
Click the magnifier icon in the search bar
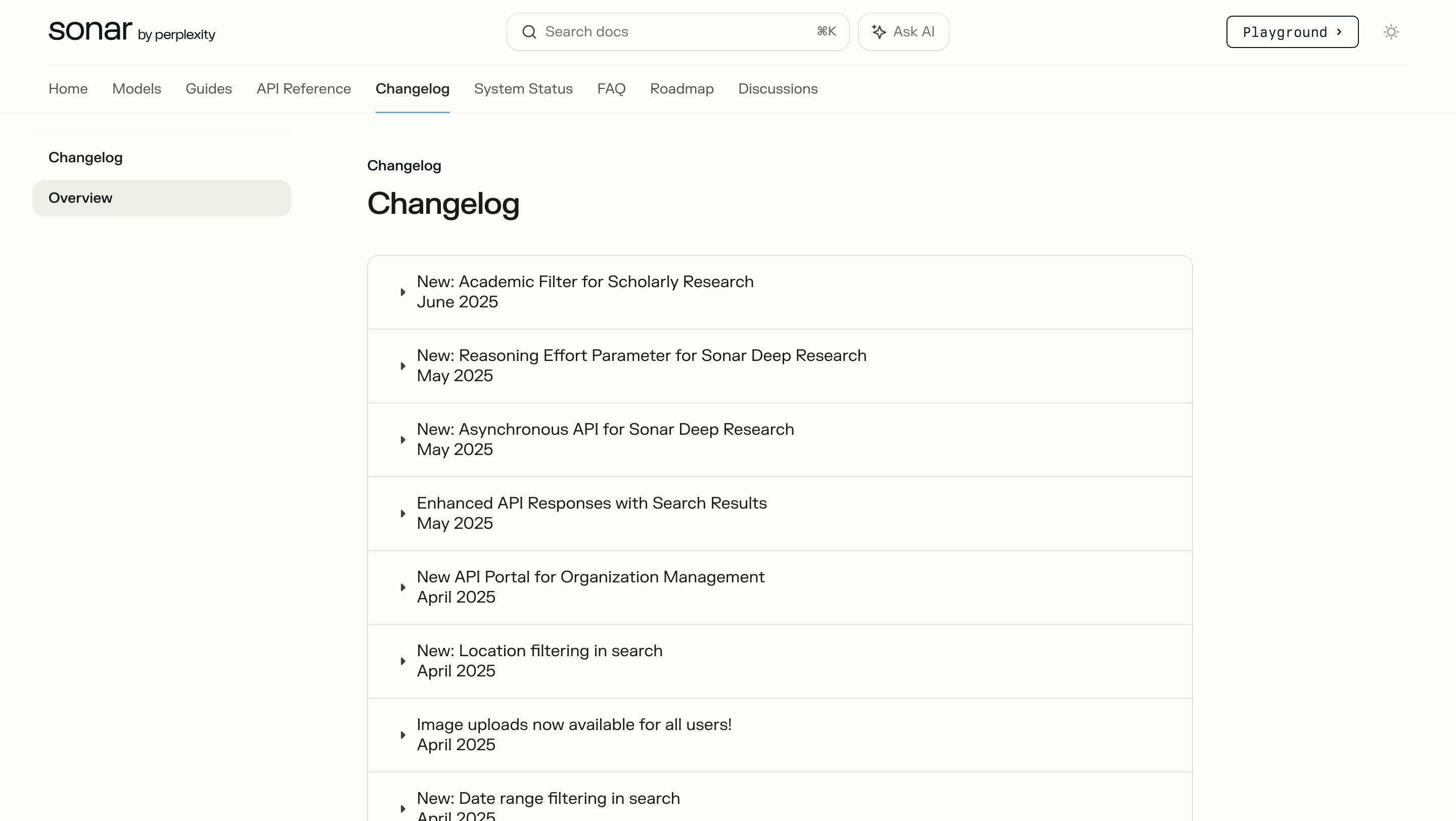(x=529, y=32)
